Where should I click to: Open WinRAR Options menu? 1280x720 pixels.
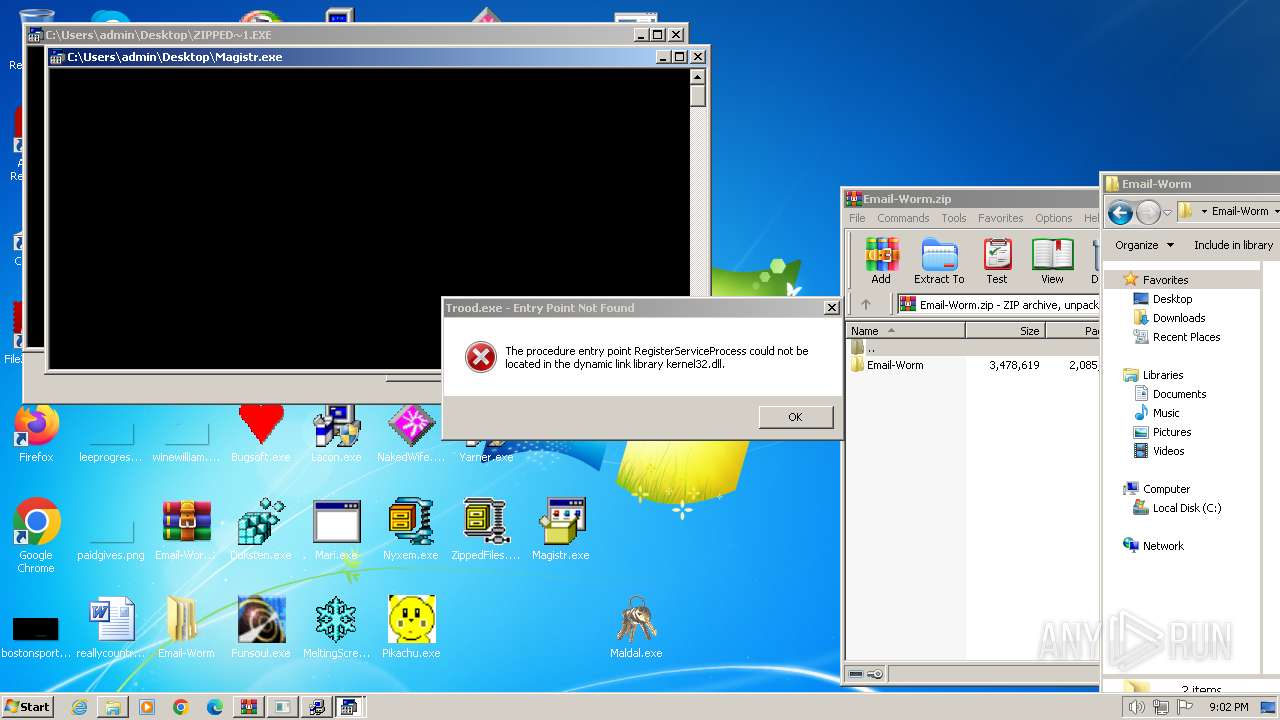tap(1053, 218)
